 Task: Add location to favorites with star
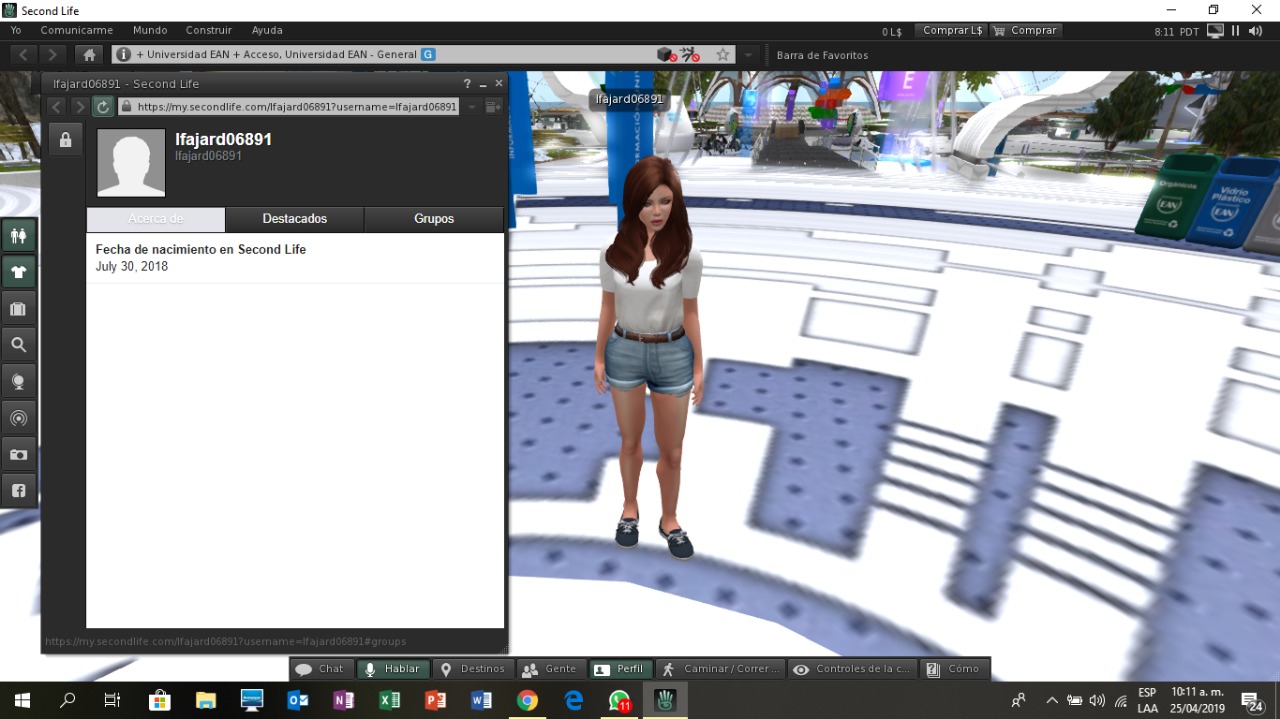[723, 55]
